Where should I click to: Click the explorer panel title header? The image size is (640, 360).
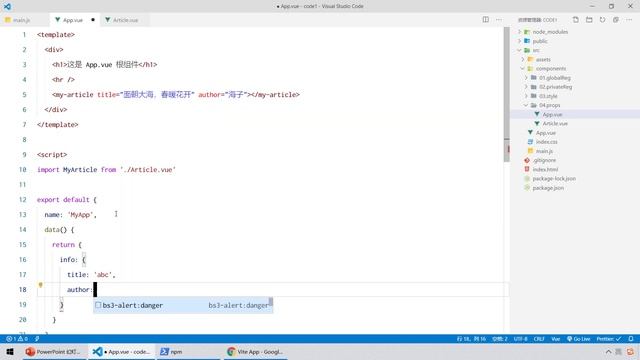tap(538, 20)
